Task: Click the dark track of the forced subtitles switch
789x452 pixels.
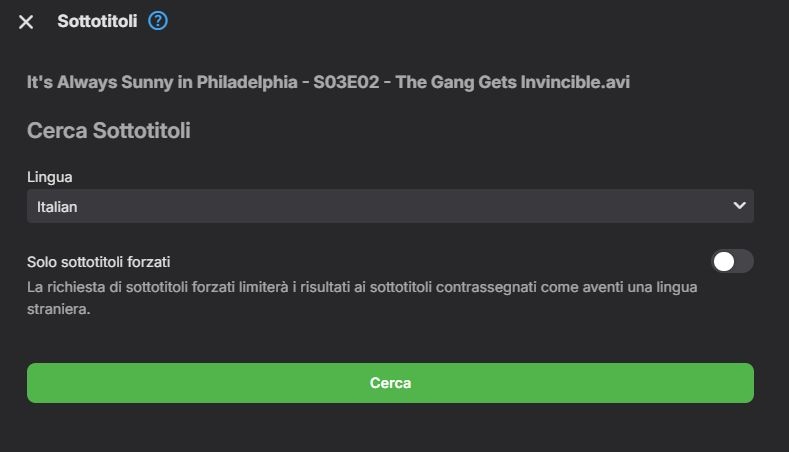Action: 744,261
